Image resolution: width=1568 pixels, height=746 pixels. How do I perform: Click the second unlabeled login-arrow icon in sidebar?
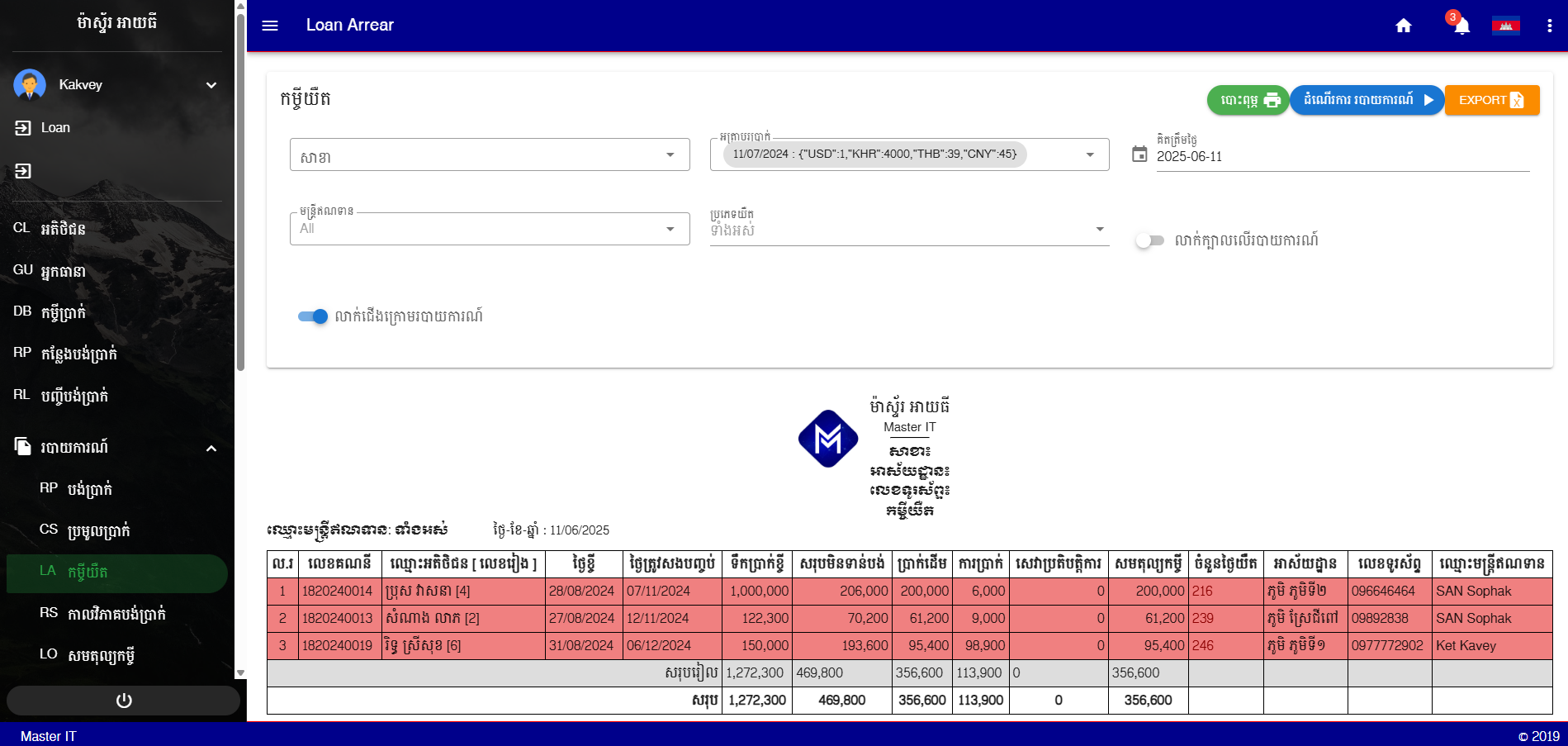[23, 171]
